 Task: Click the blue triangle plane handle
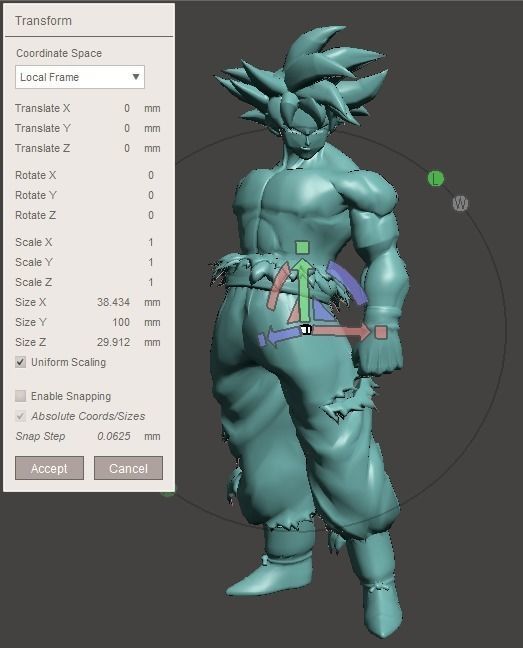[x=323, y=312]
